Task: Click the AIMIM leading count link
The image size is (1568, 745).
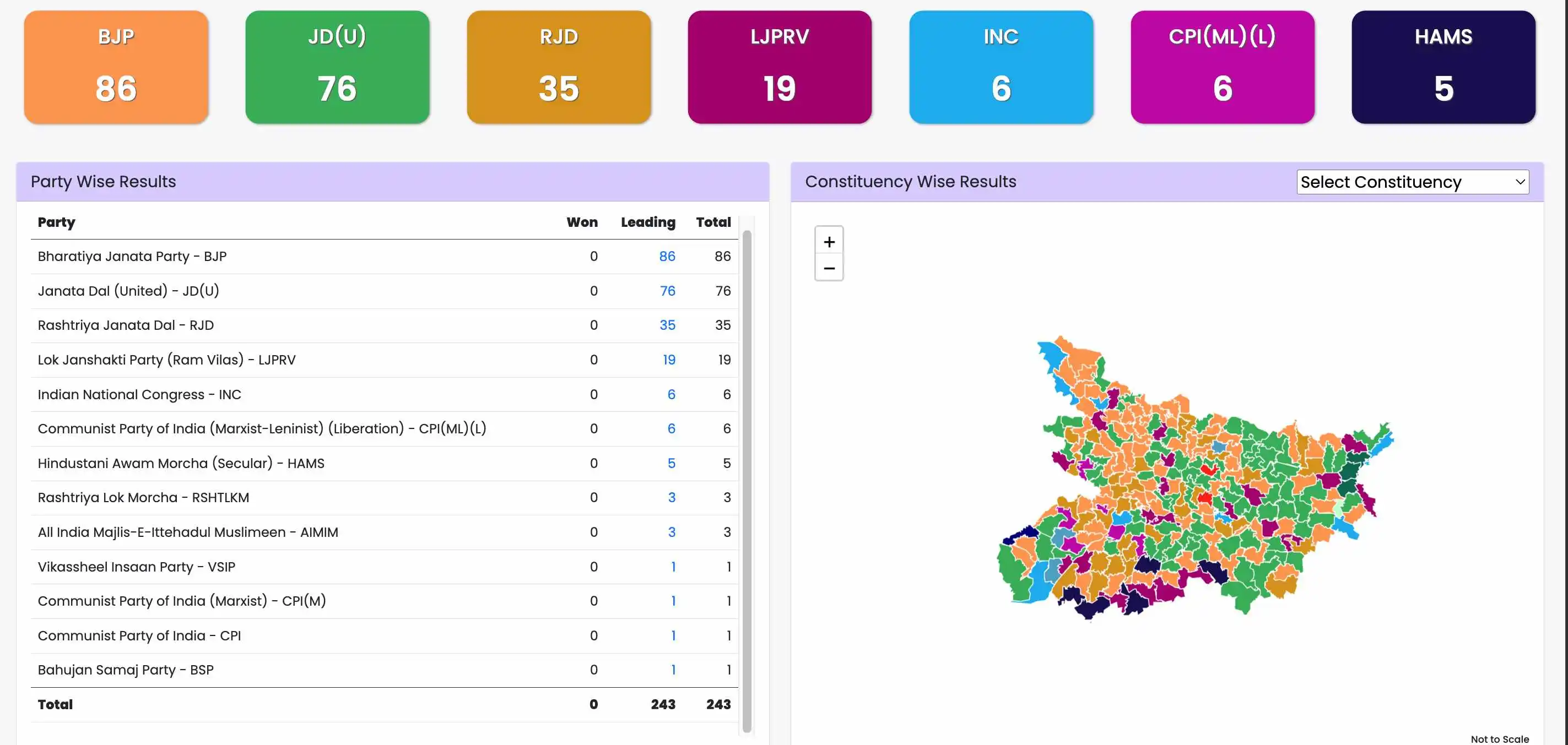Action: pyautogui.click(x=671, y=532)
